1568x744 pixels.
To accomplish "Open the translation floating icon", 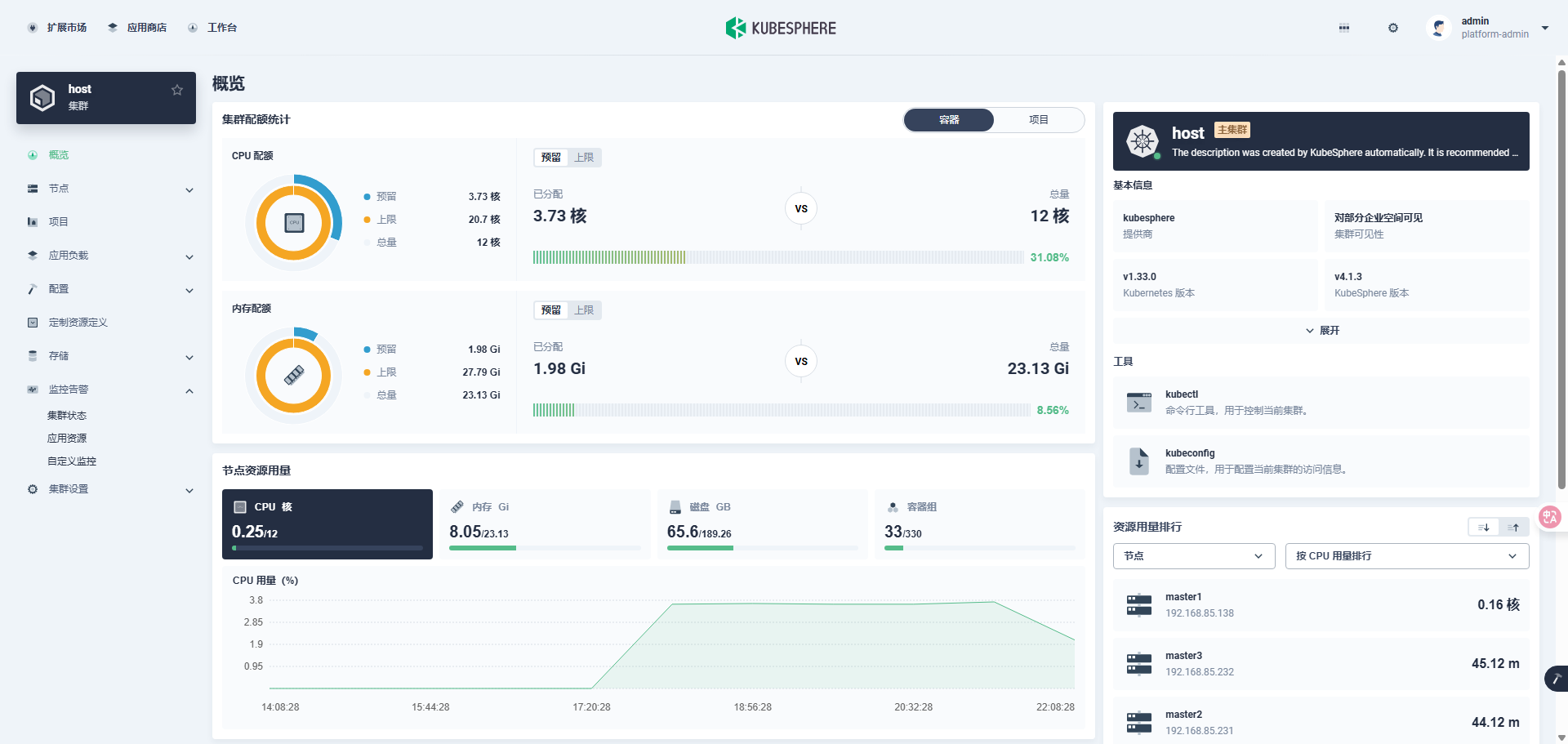I will tap(1550, 517).
